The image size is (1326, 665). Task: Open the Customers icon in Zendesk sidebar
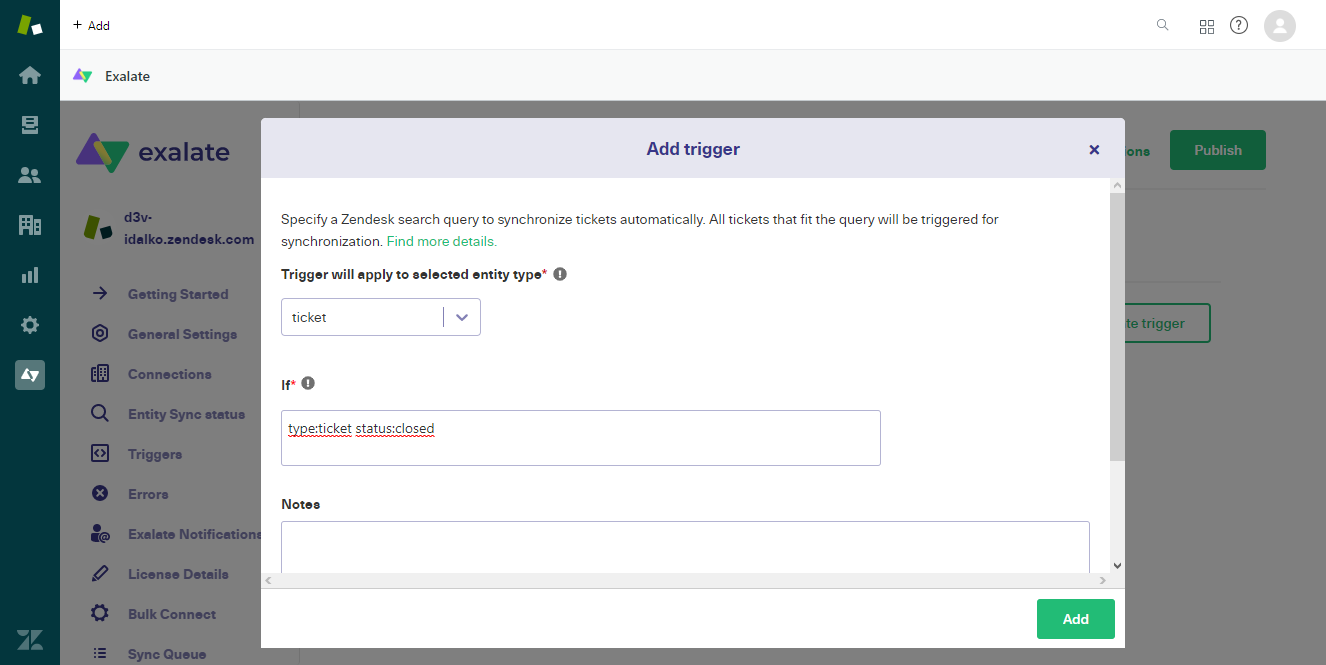(x=30, y=175)
